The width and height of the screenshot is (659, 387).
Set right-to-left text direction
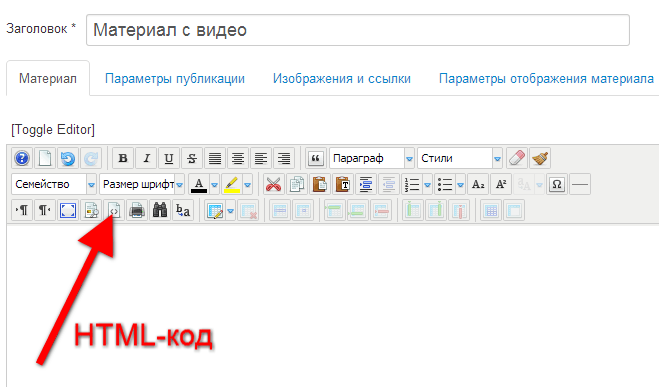pyautogui.click(x=45, y=210)
